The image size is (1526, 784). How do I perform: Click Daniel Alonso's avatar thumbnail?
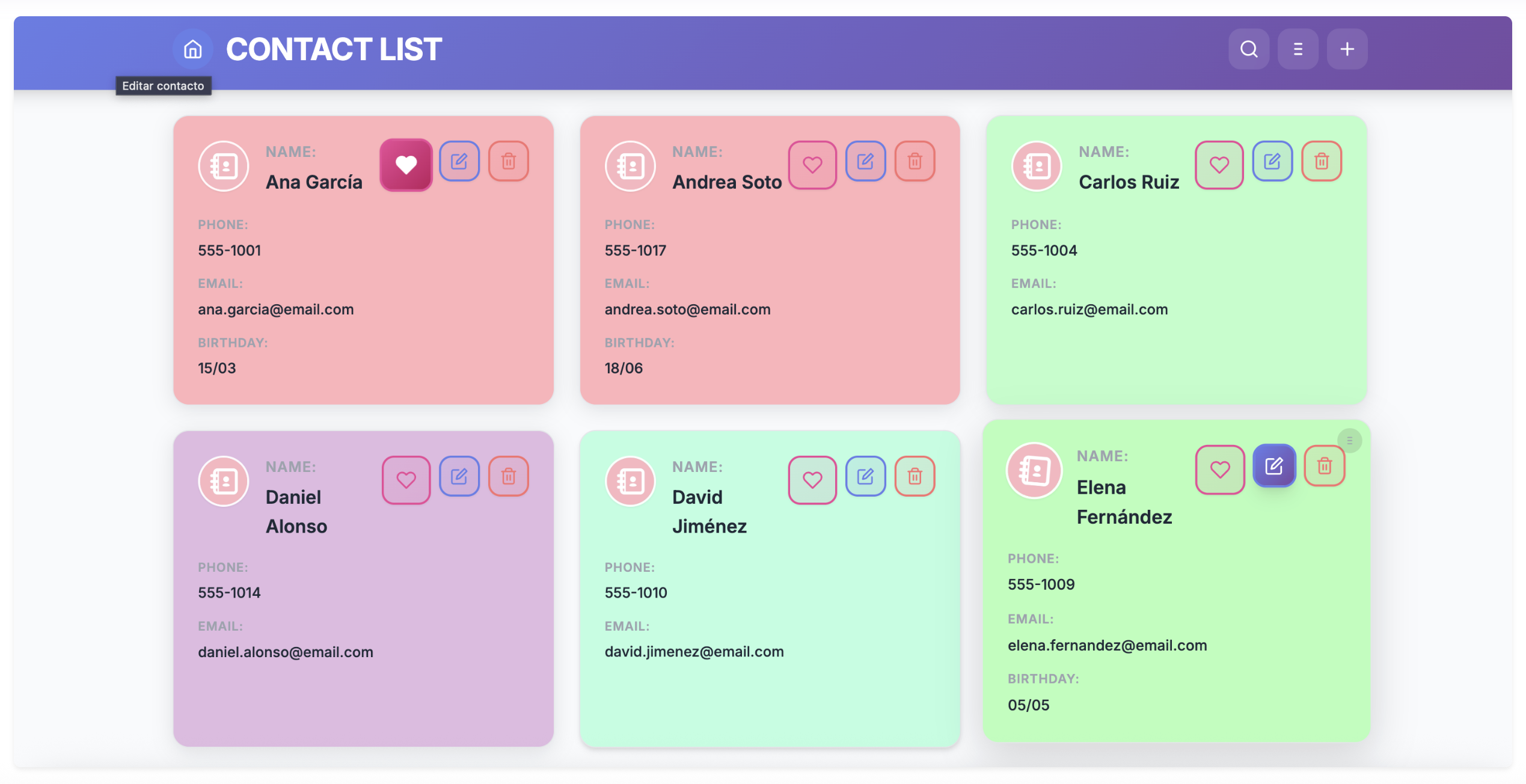pyautogui.click(x=223, y=481)
